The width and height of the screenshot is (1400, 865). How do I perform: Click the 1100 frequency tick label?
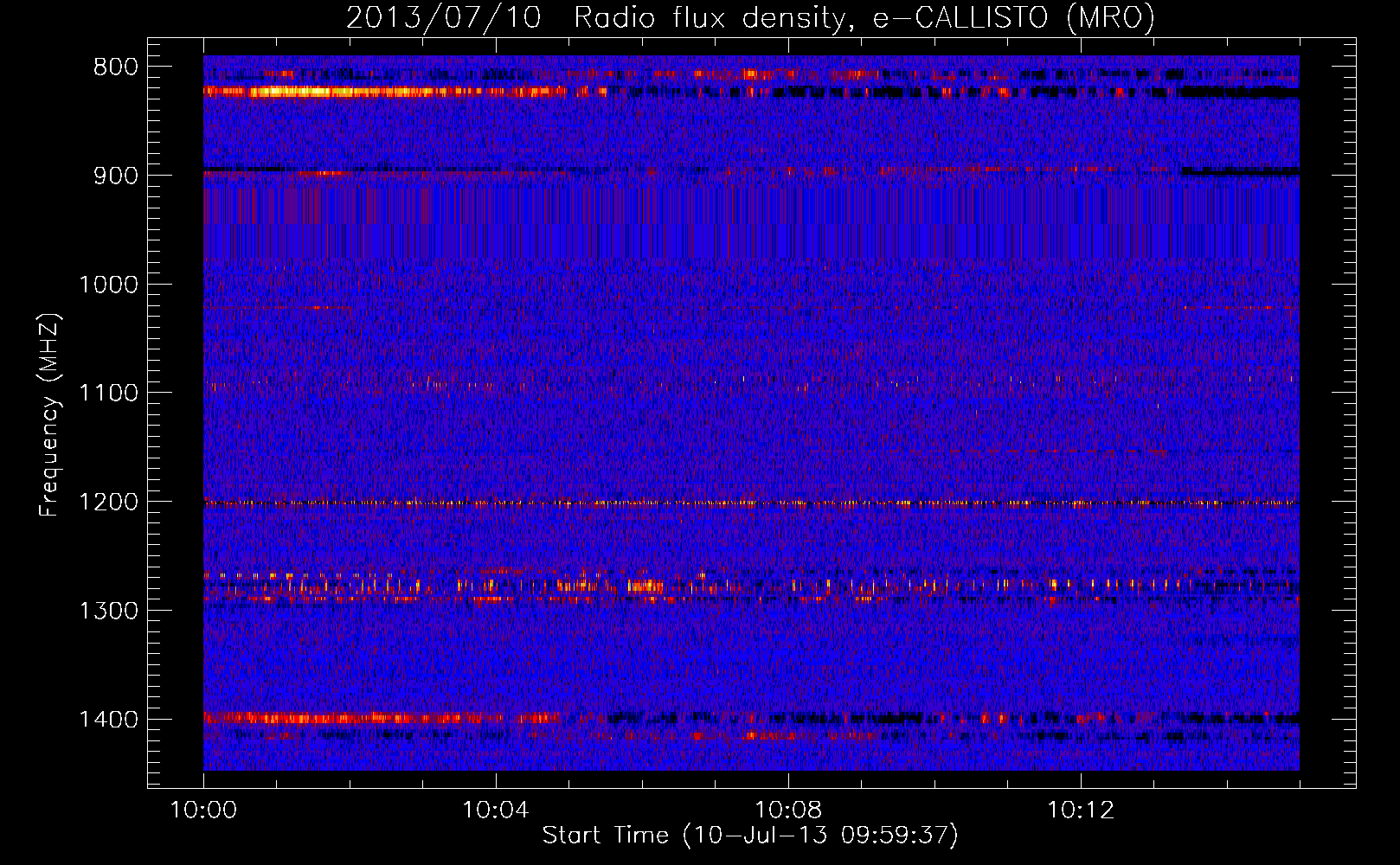[108, 394]
